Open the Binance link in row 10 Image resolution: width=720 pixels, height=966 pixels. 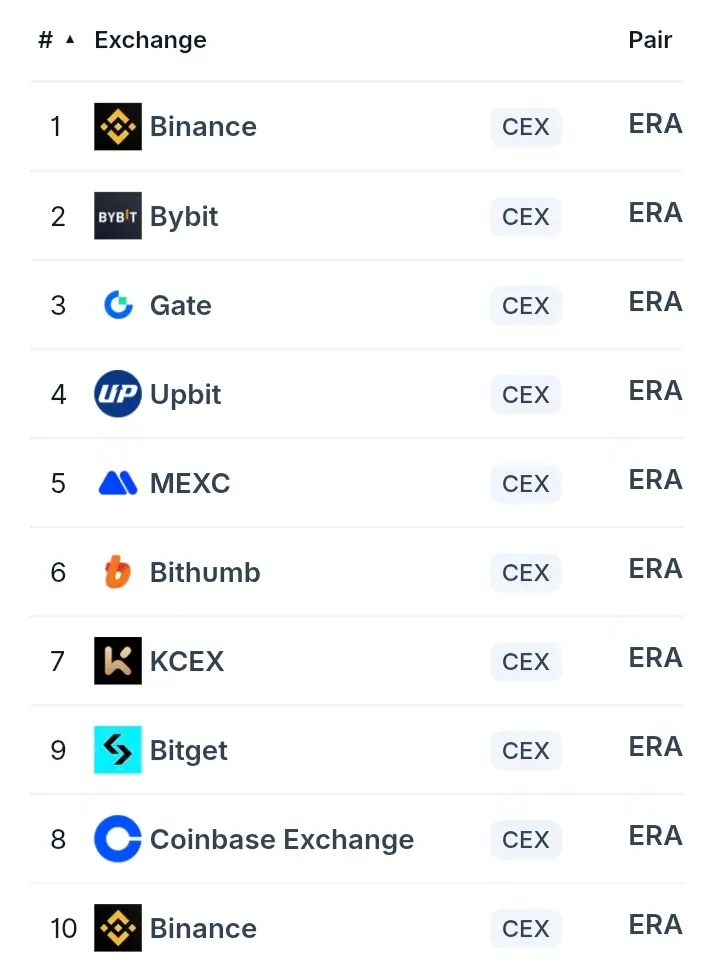pos(203,928)
